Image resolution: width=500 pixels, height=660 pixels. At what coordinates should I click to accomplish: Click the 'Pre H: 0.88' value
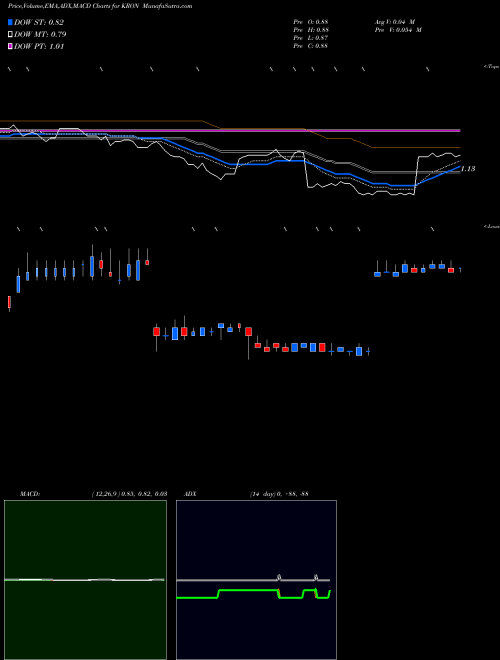(311, 30)
